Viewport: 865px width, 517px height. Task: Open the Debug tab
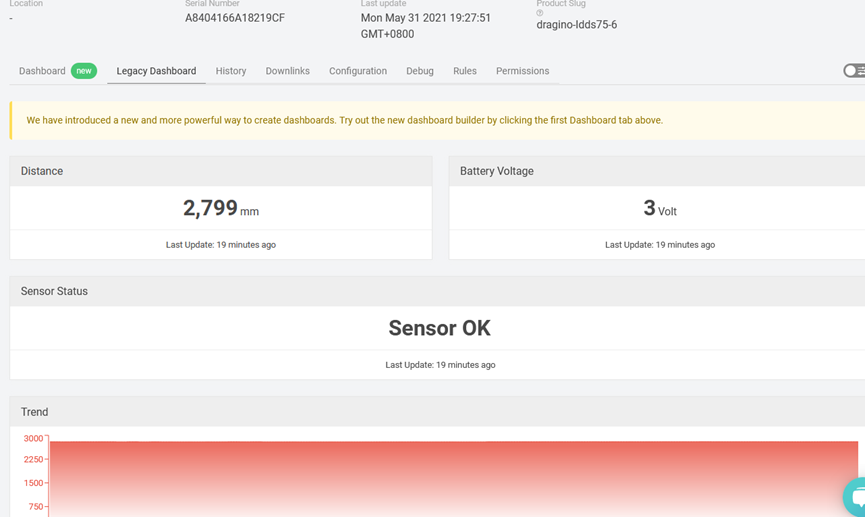point(420,71)
